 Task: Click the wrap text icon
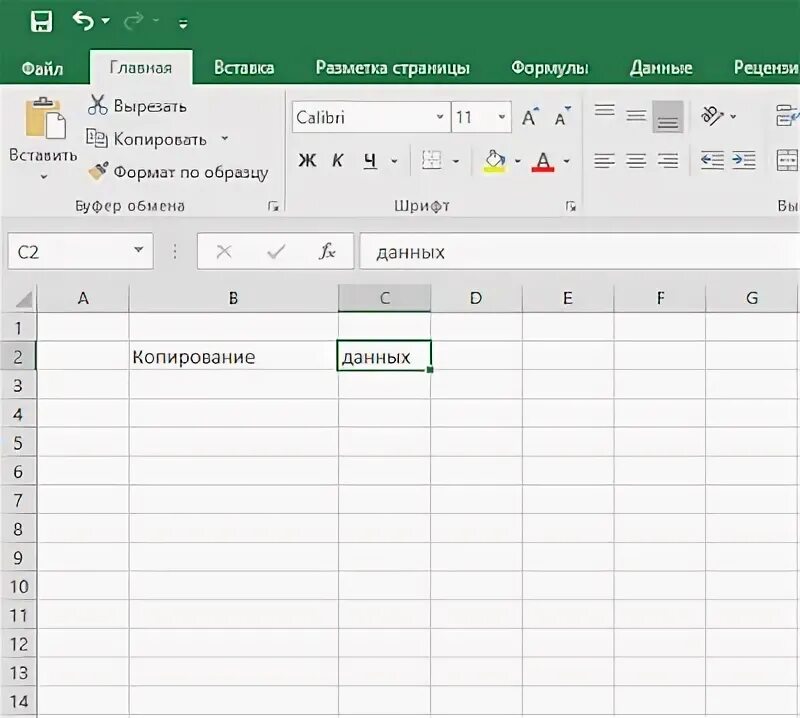[787, 115]
